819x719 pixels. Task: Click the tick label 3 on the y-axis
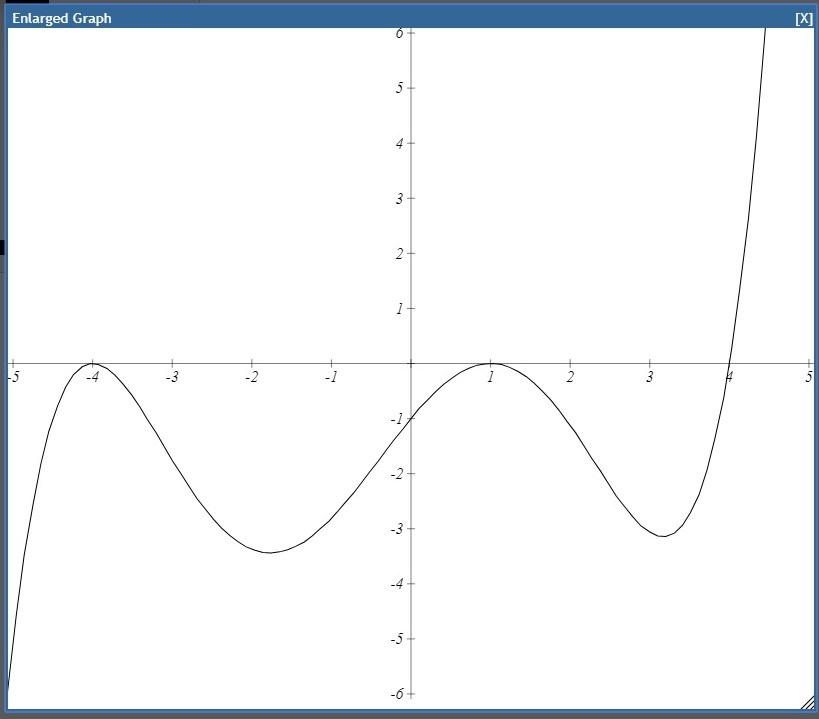coord(400,196)
